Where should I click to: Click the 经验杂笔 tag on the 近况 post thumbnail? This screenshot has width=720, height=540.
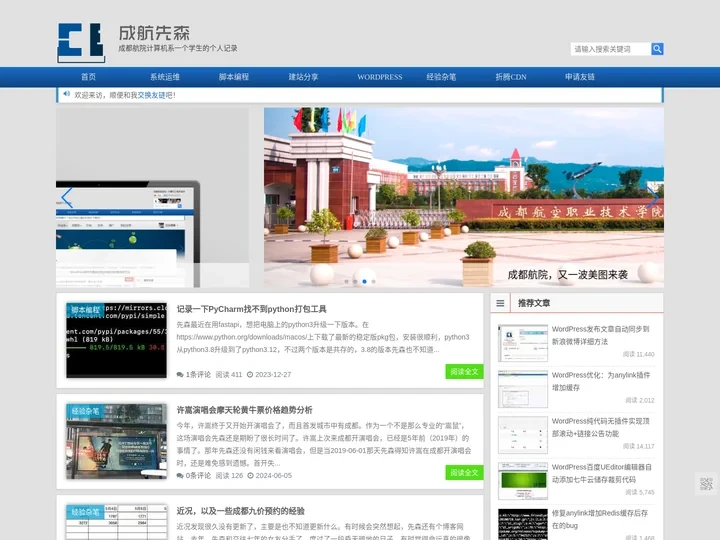point(86,512)
